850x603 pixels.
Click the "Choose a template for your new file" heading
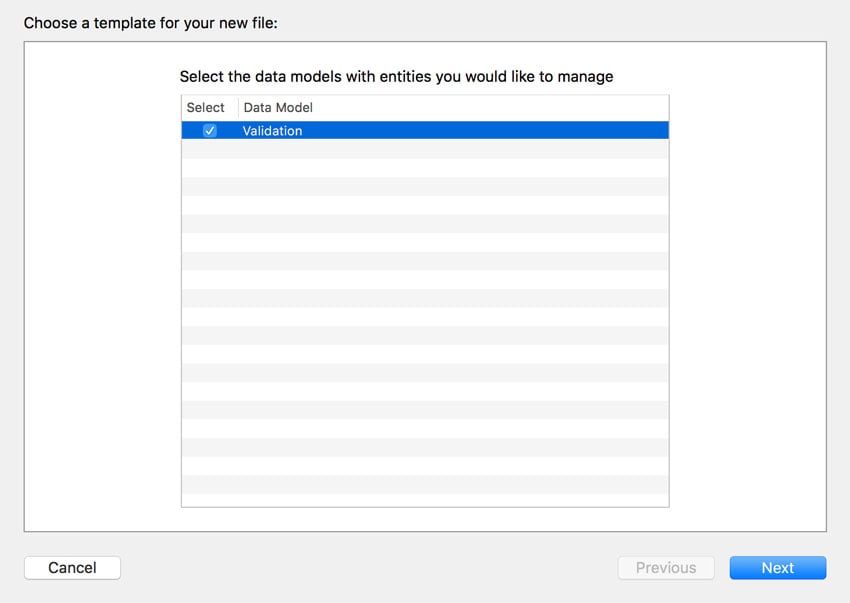click(151, 22)
